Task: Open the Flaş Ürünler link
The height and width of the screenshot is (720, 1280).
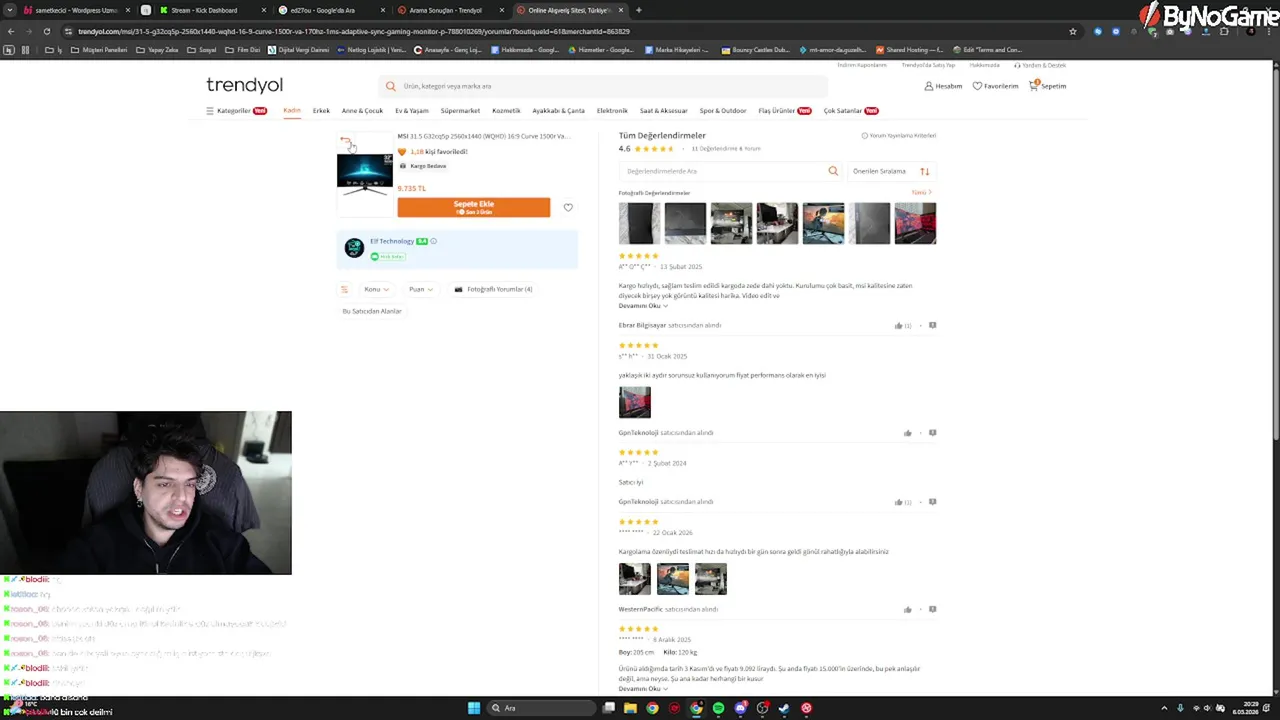Action: (x=784, y=111)
